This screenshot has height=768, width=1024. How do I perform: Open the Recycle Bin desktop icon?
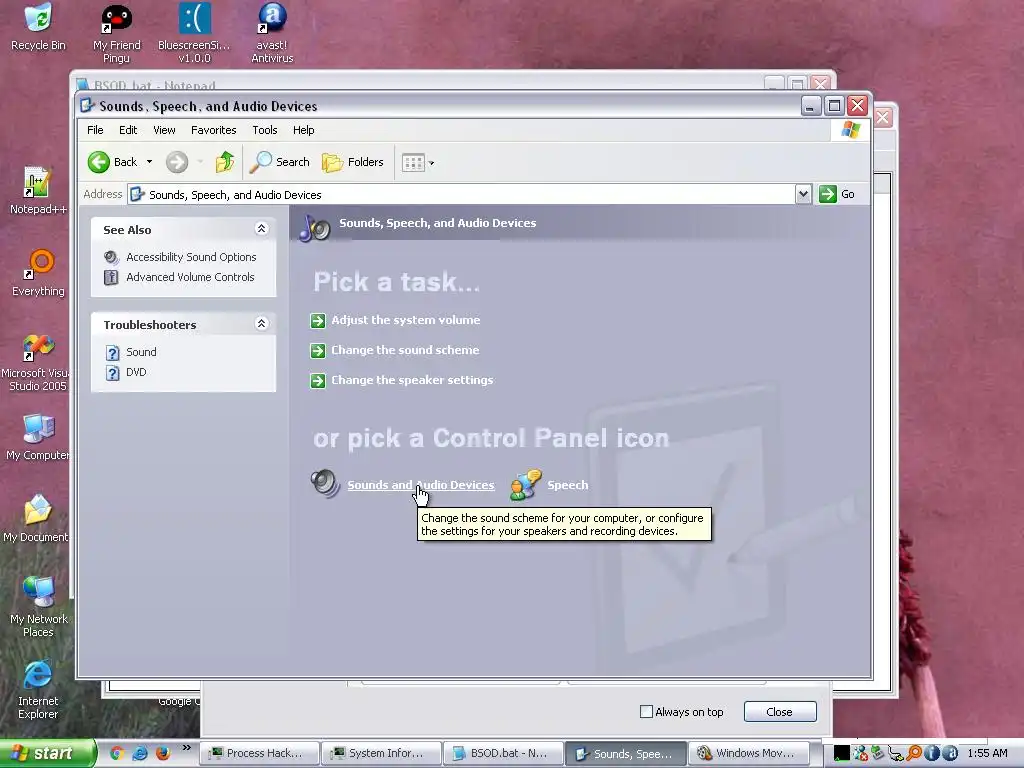pos(38,26)
